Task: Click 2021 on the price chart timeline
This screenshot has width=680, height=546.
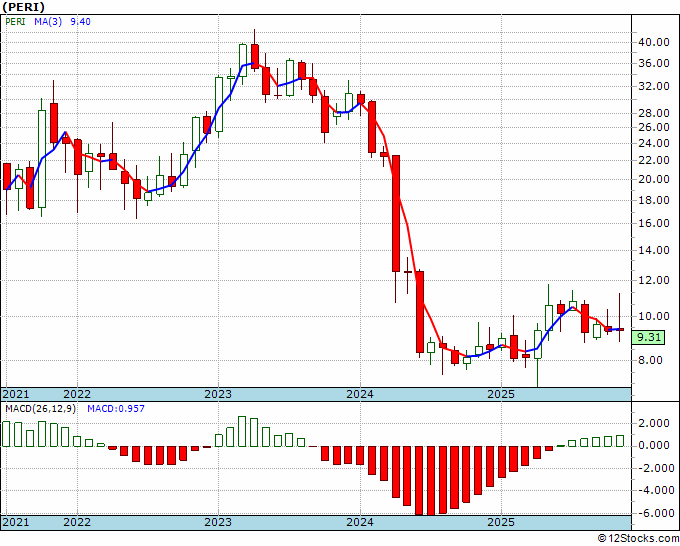Action: pyautogui.click(x=16, y=394)
